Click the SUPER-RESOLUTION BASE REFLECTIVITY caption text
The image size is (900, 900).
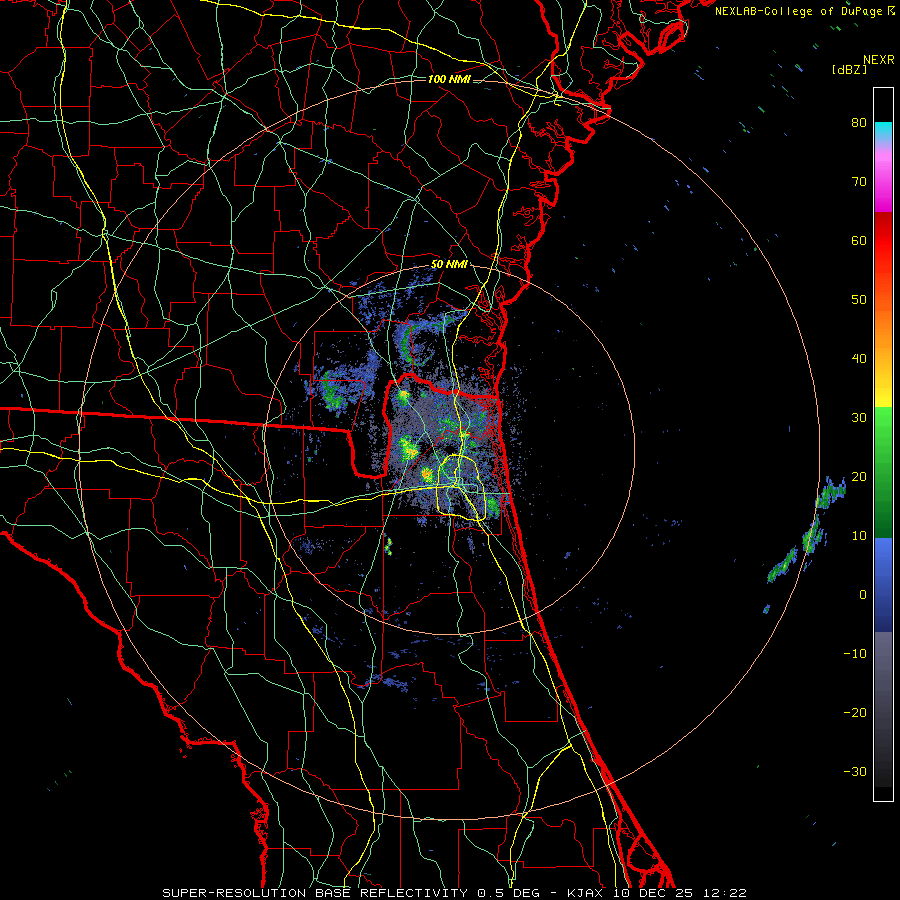point(313,893)
